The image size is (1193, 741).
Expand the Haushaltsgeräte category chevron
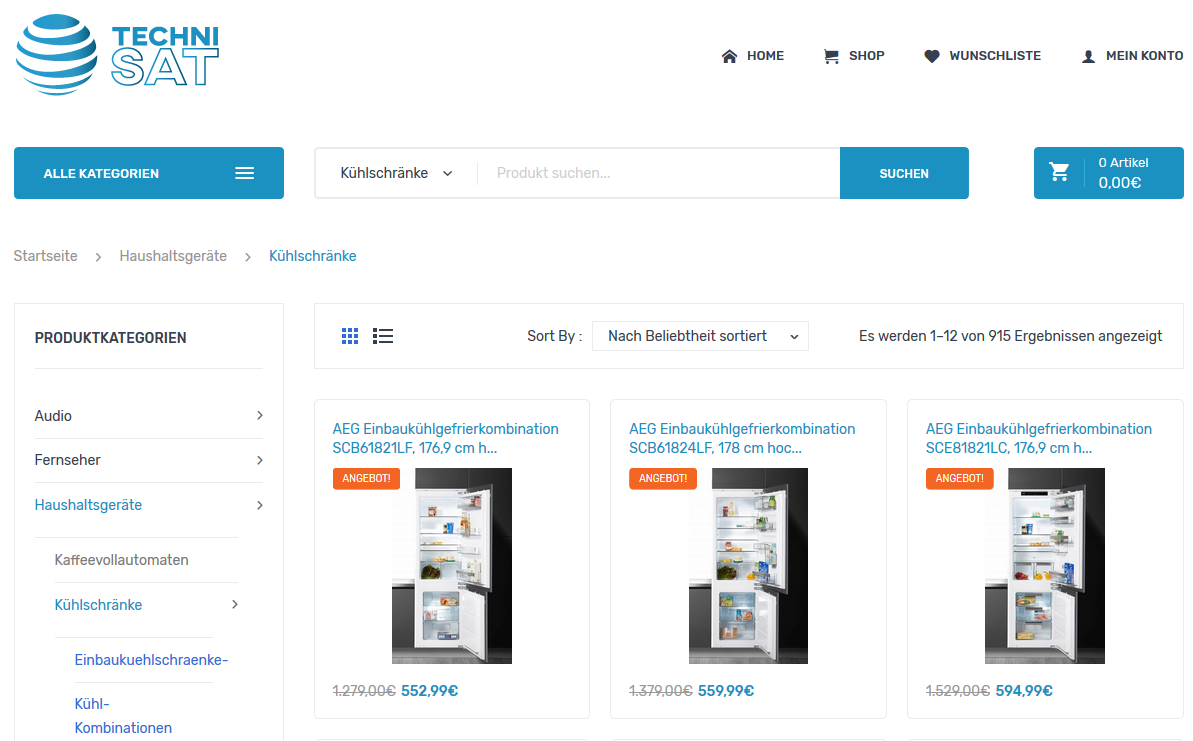[x=259, y=505]
